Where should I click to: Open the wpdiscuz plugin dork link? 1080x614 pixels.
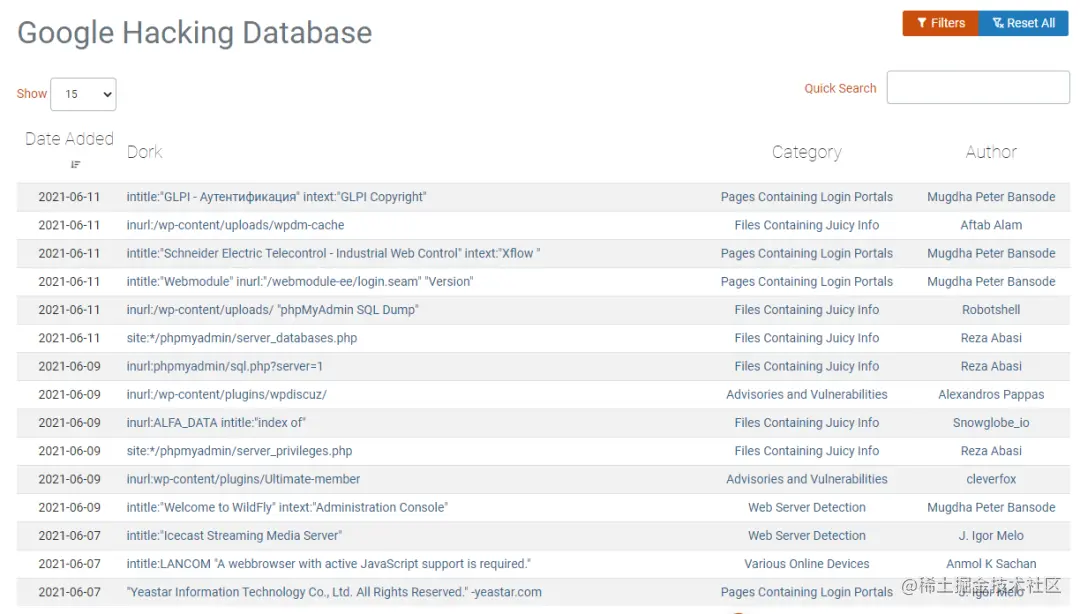[226, 394]
